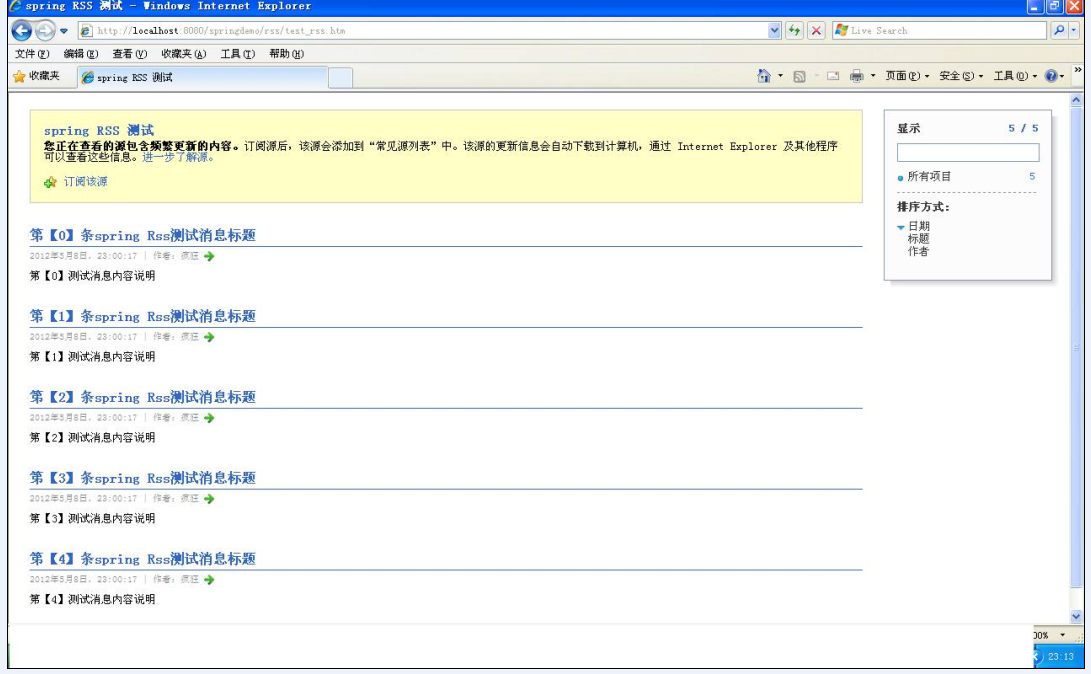Click the Forward navigation arrow
1091x674 pixels.
coord(45,31)
